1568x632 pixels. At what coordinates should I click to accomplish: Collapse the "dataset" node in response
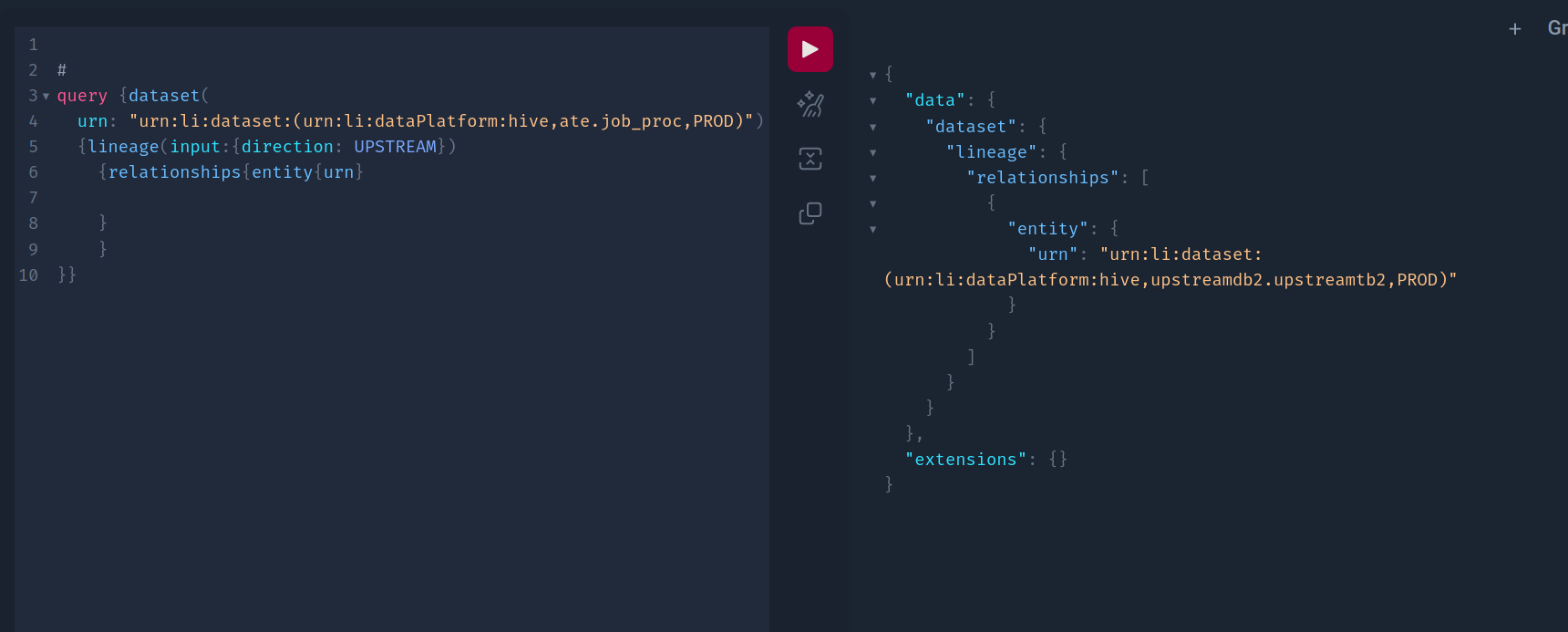(872, 127)
